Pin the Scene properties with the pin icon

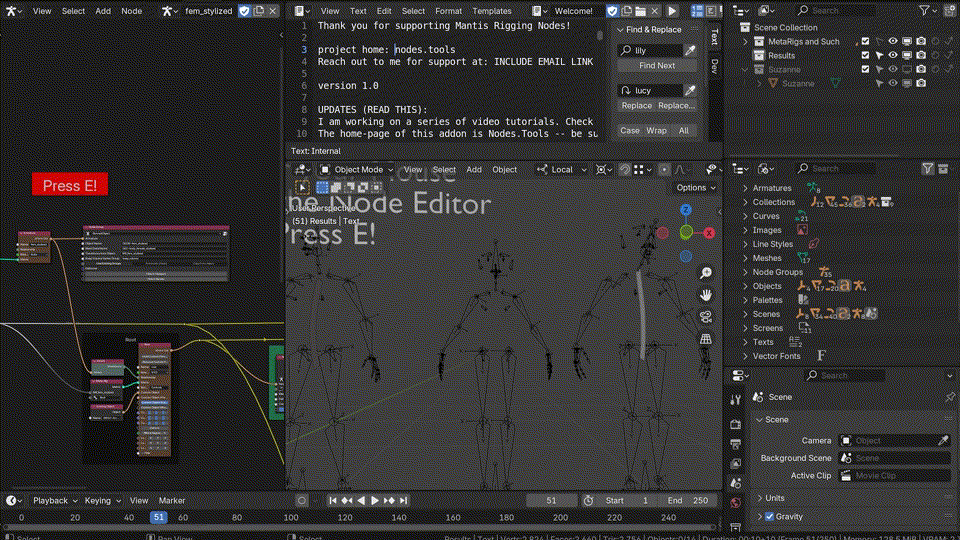point(950,397)
